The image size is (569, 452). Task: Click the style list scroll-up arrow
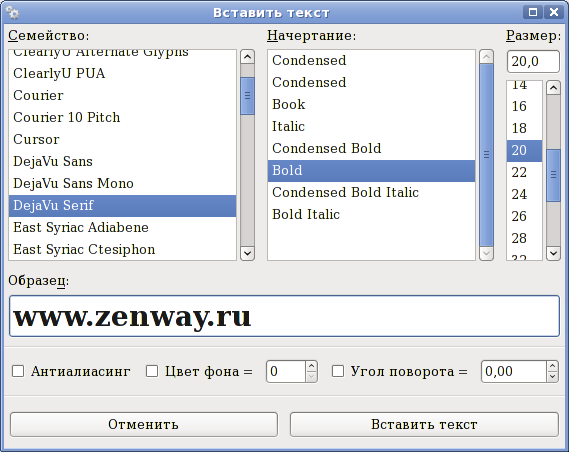pos(486,57)
